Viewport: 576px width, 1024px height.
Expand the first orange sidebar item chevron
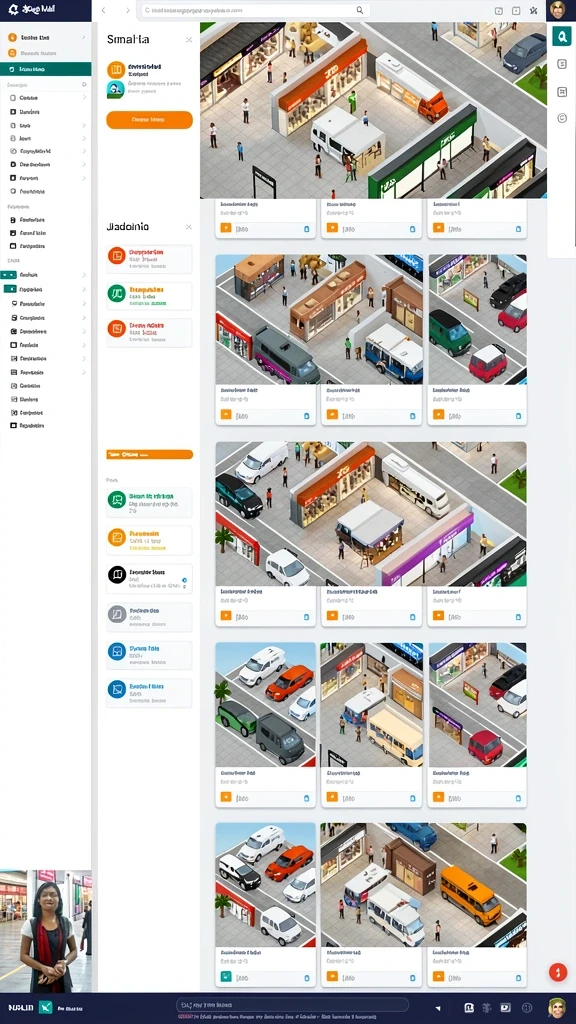(84, 37)
